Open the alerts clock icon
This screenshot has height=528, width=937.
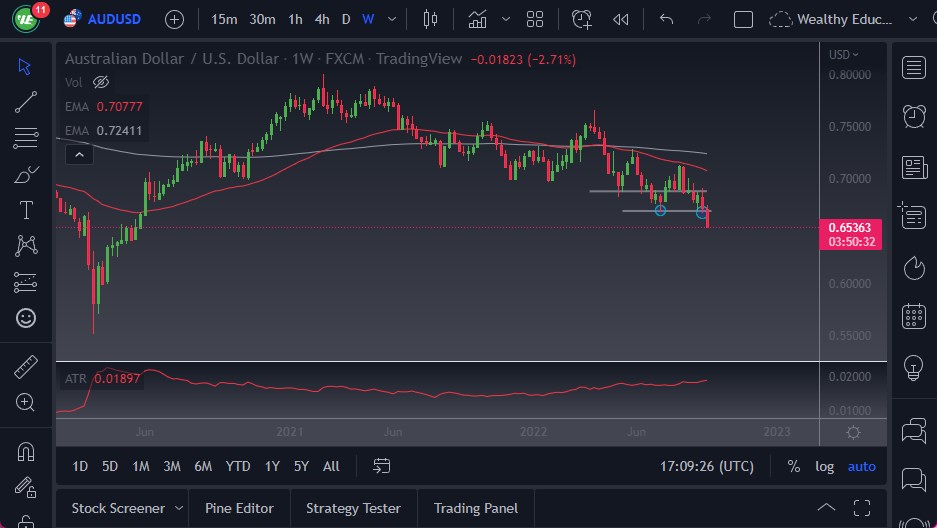(913, 116)
